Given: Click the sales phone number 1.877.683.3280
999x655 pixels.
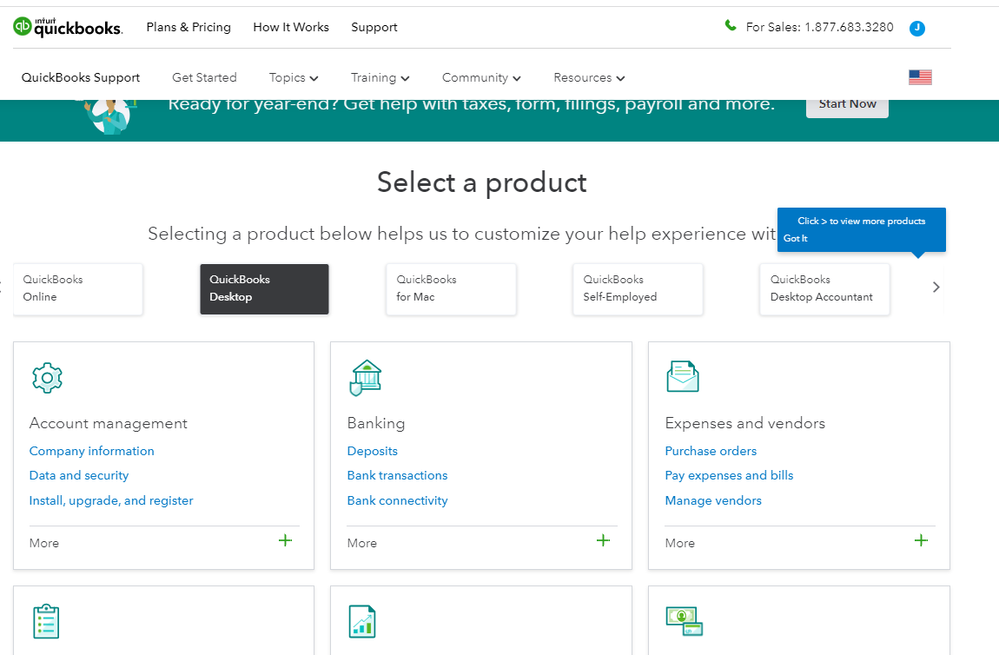Looking at the screenshot, I should (849, 27).
